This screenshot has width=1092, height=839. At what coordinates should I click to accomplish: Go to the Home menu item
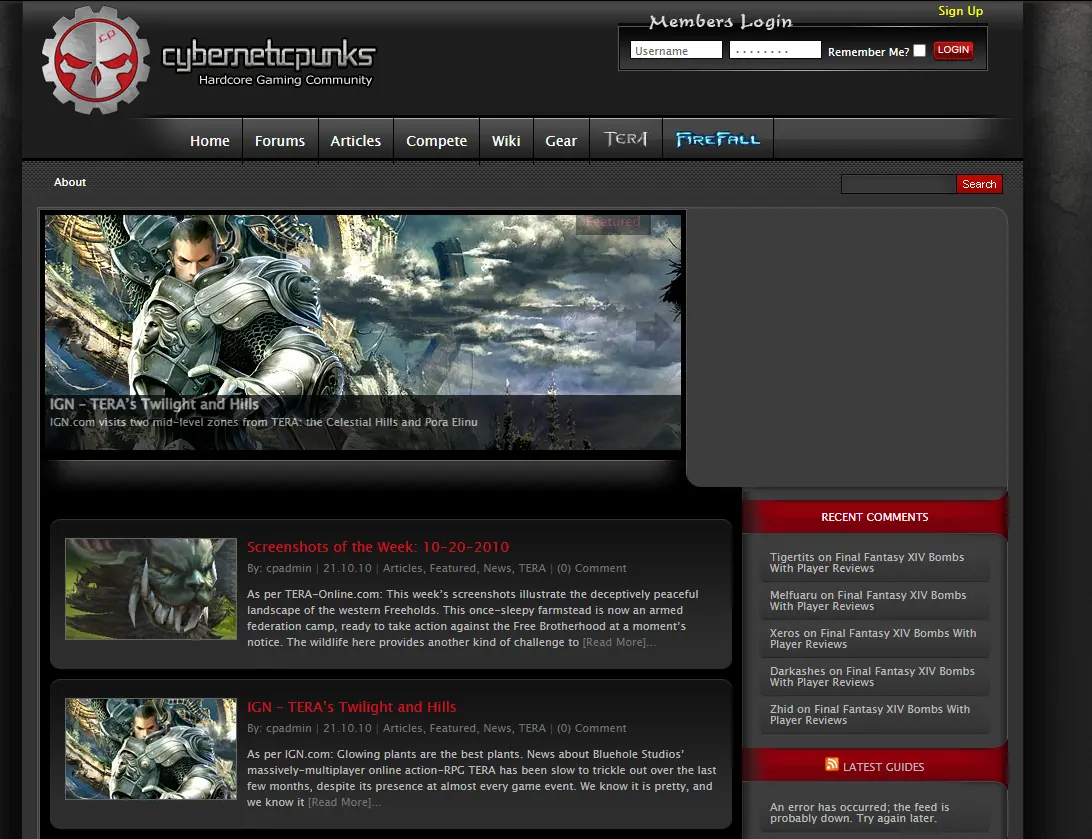[210, 141]
